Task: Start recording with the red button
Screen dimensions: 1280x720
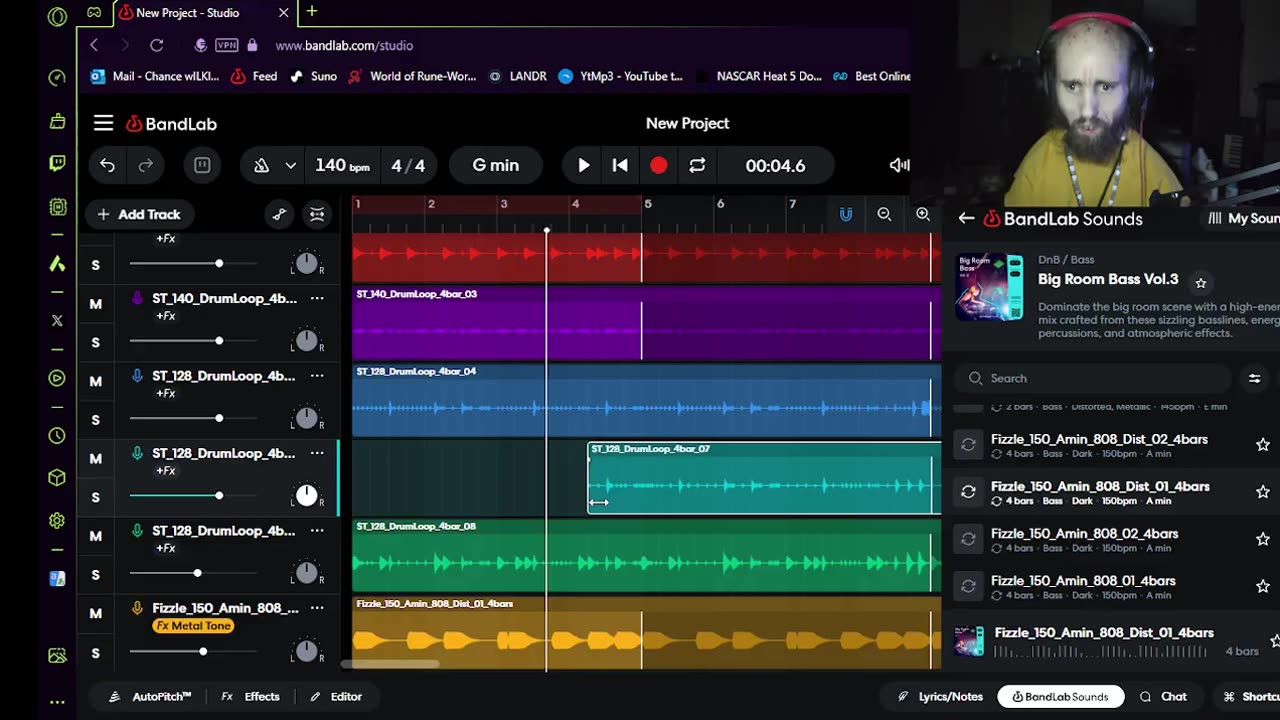Action: (658, 165)
